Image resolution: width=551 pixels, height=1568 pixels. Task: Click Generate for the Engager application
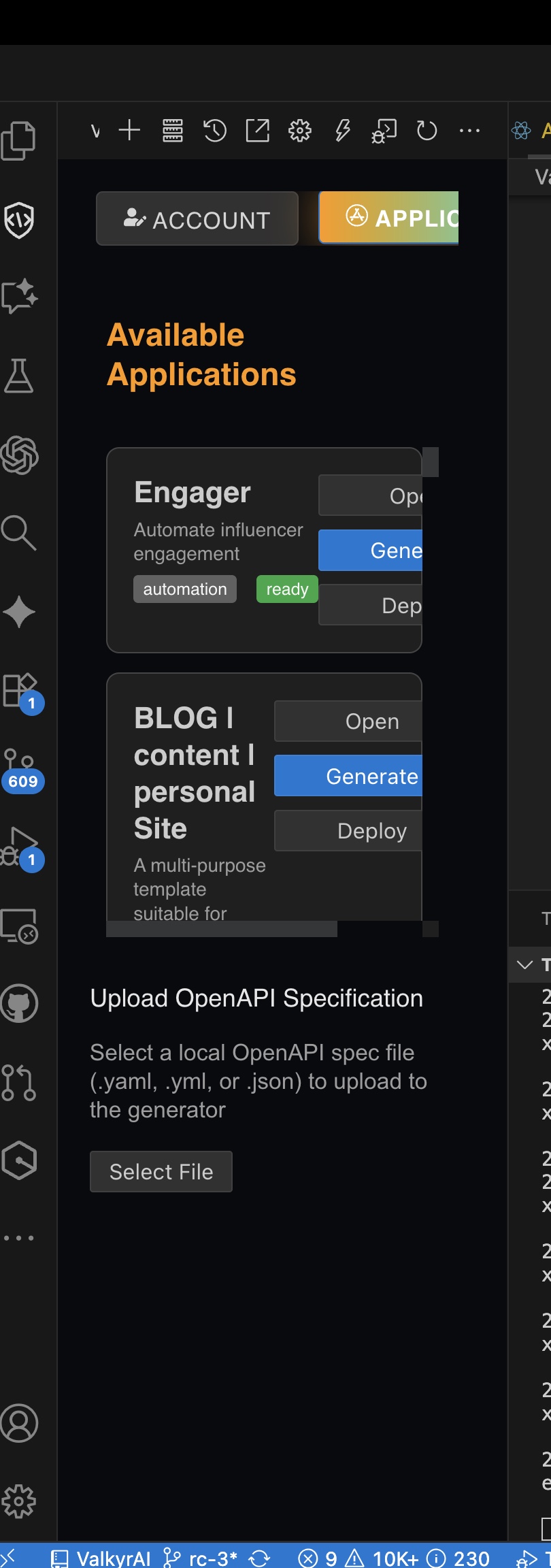pos(371,550)
